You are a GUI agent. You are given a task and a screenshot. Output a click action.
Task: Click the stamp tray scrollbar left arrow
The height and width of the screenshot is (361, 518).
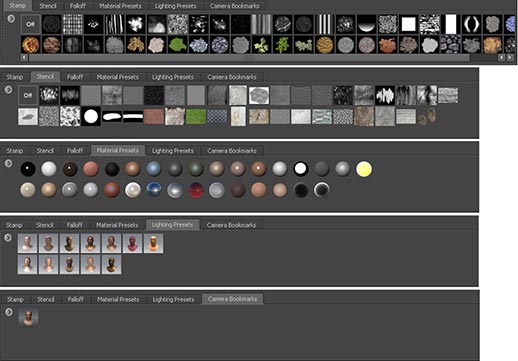tap(24, 58)
